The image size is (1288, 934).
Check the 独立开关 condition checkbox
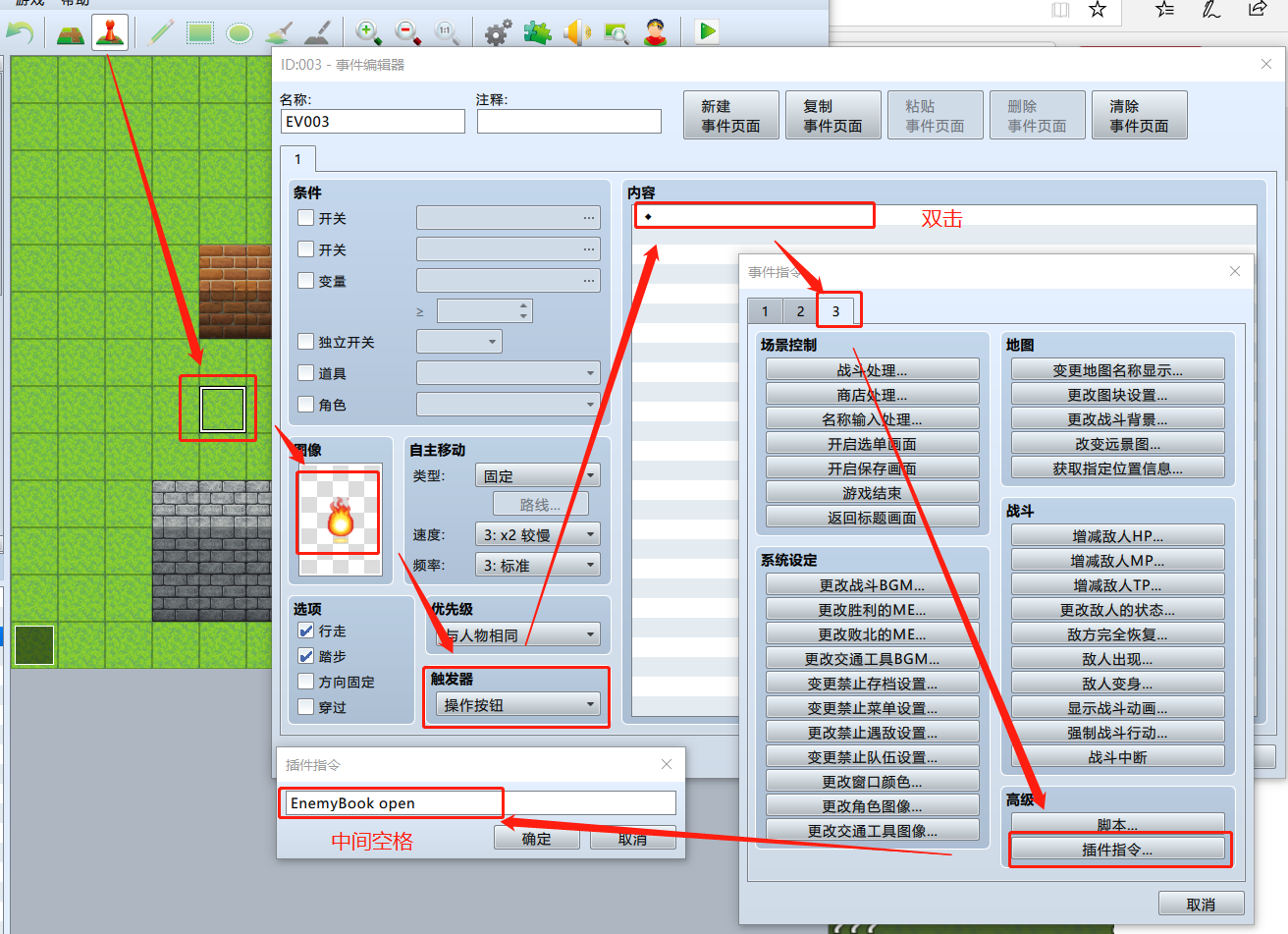(x=305, y=341)
